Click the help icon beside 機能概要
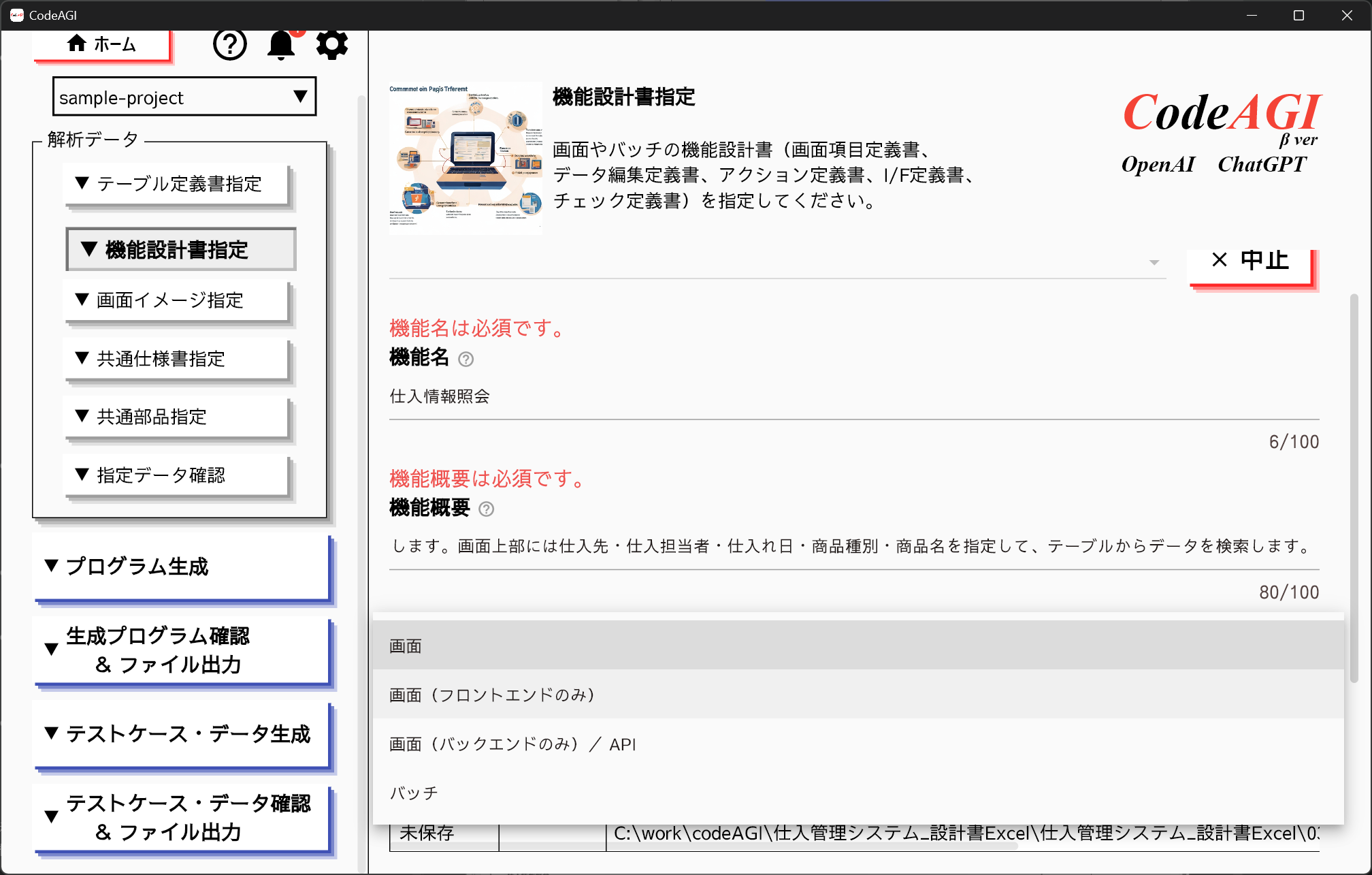This screenshot has width=1372, height=875. (486, 509)
